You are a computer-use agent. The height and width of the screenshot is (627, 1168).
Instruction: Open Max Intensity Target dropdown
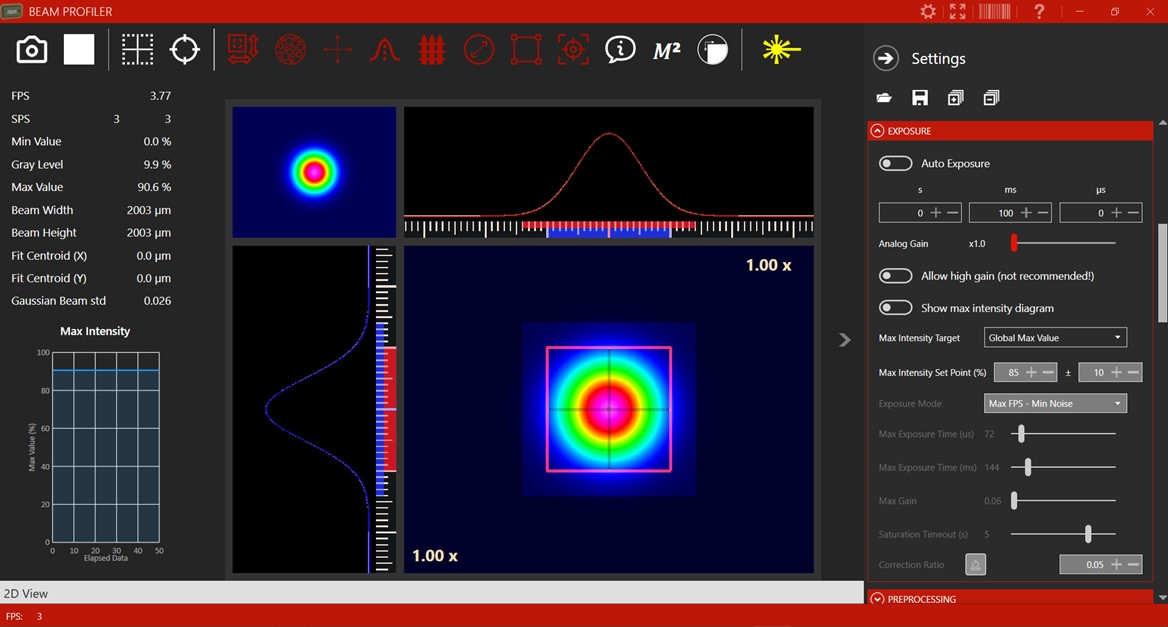click(x=1055, y=337)
